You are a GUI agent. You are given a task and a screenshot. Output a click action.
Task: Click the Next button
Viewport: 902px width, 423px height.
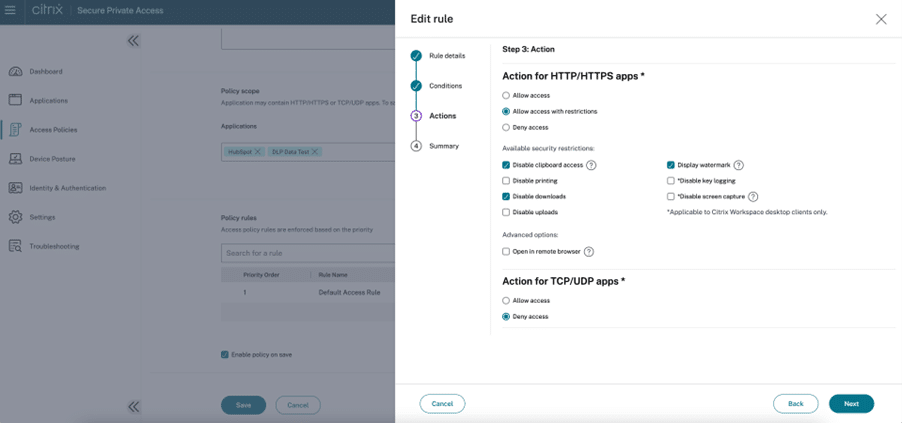(851, 404)
